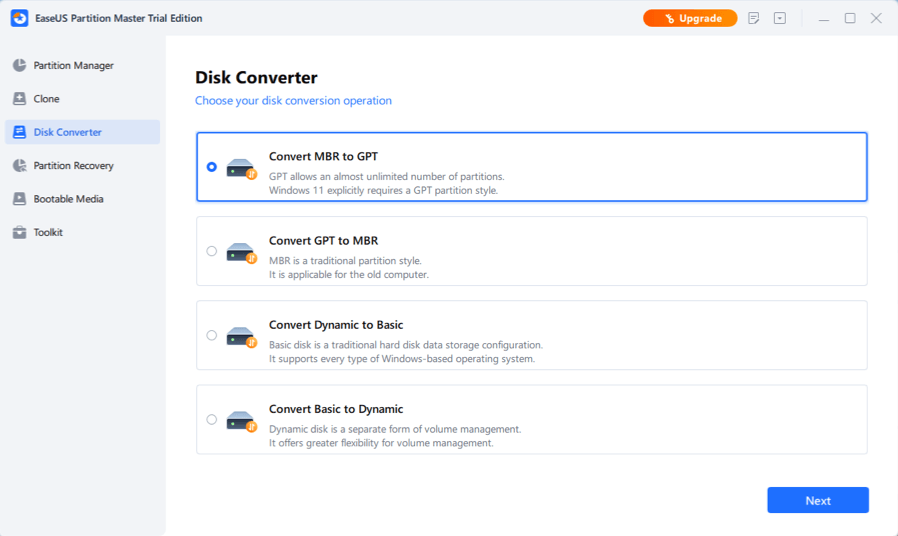Click the Next button

[x=817, y=500]
